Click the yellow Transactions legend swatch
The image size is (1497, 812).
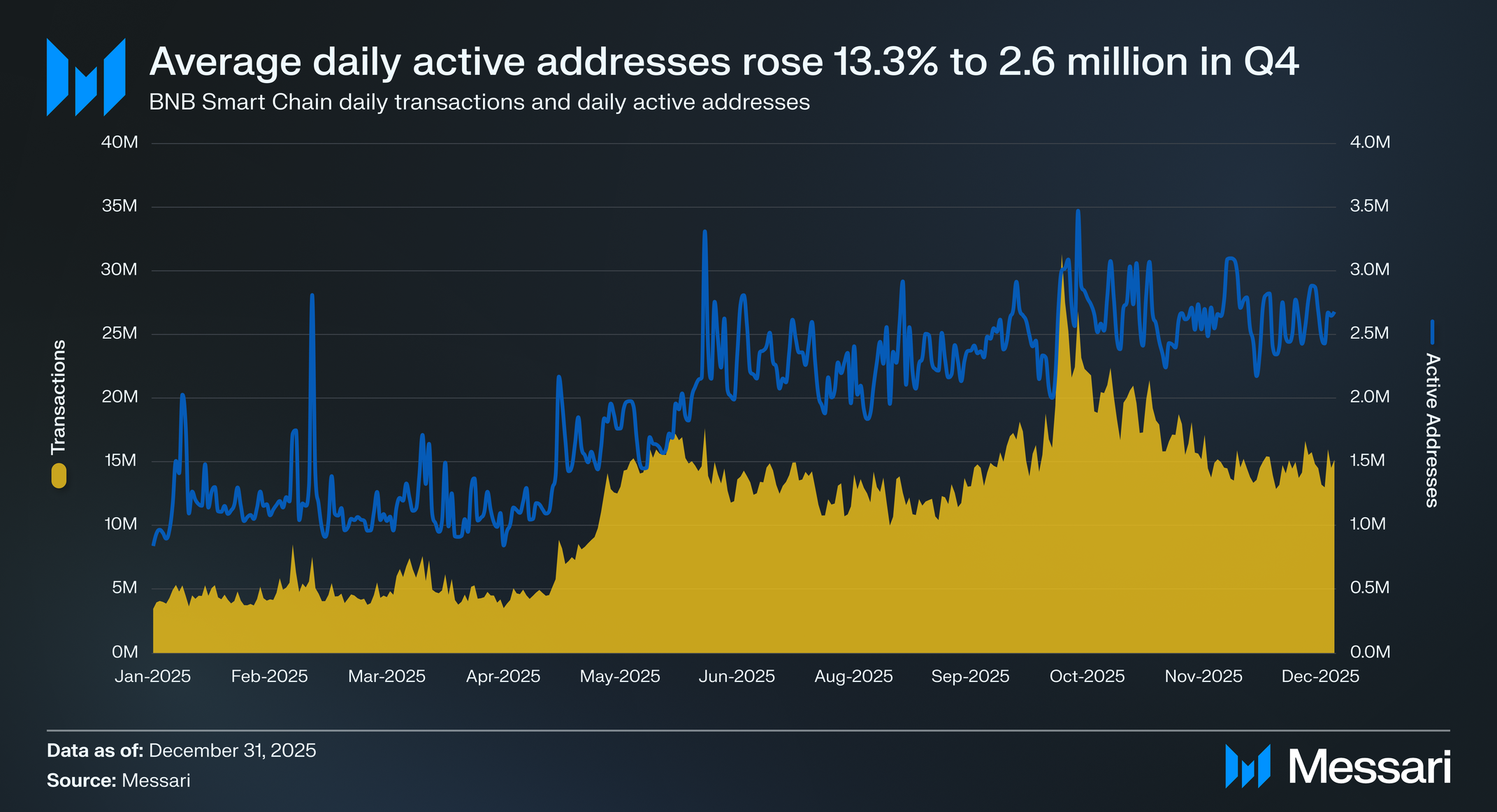tap(59, 475)
